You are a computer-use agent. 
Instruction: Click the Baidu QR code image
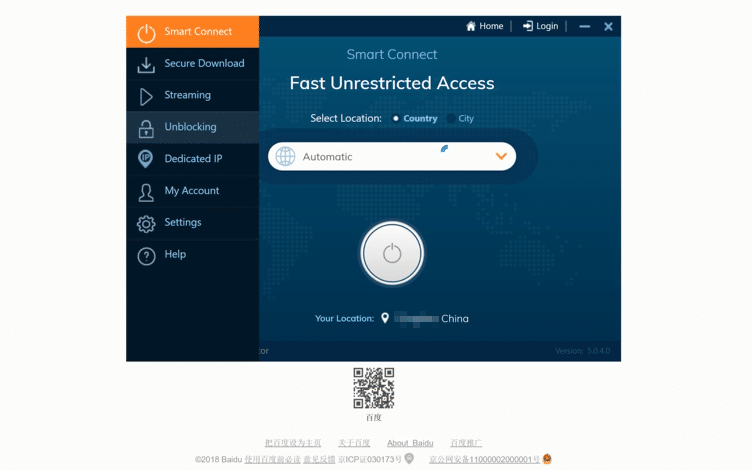[x=374, y=388]
